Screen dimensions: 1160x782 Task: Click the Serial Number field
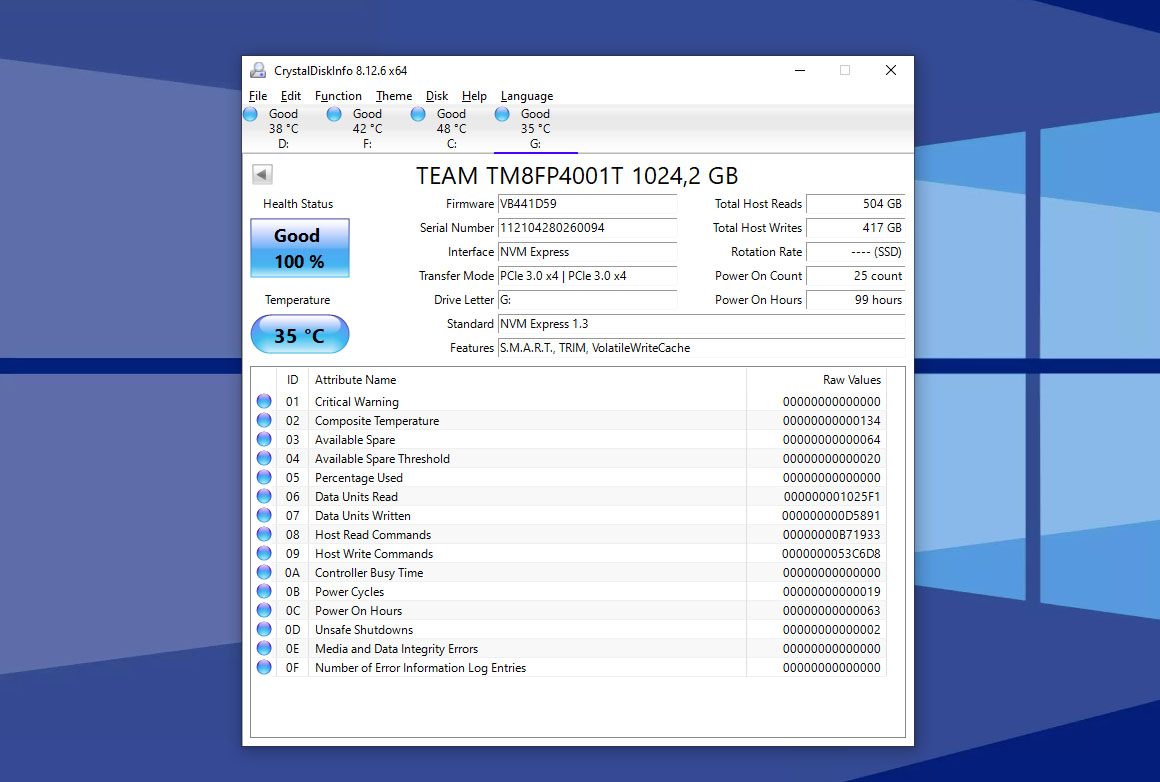[x=587, y=228]
